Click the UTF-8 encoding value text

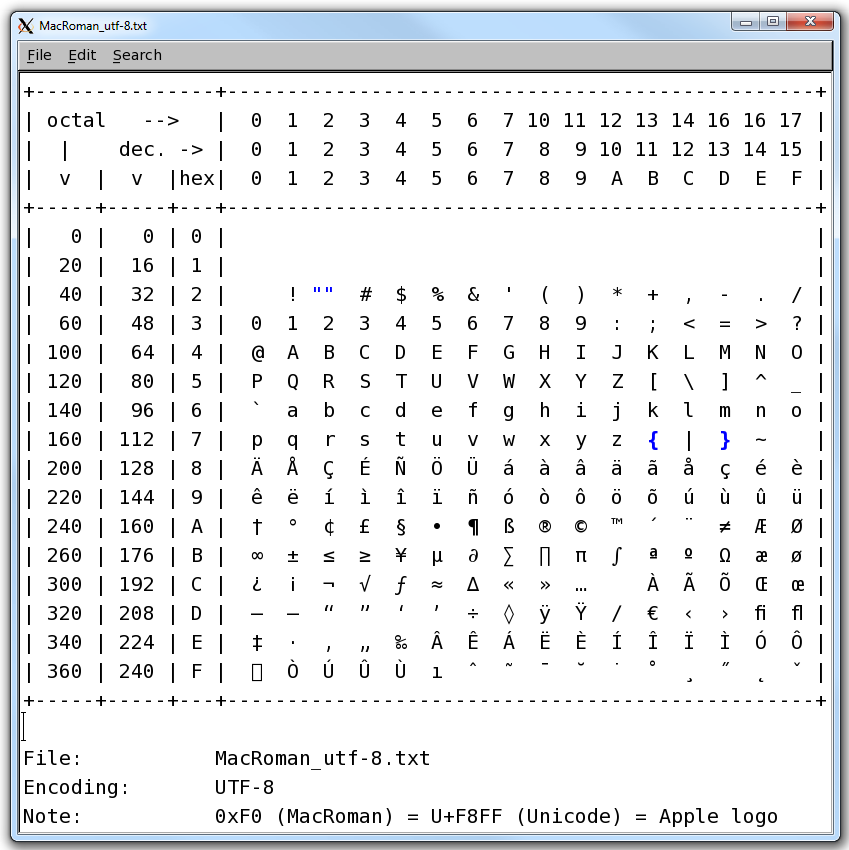point(244,788)
